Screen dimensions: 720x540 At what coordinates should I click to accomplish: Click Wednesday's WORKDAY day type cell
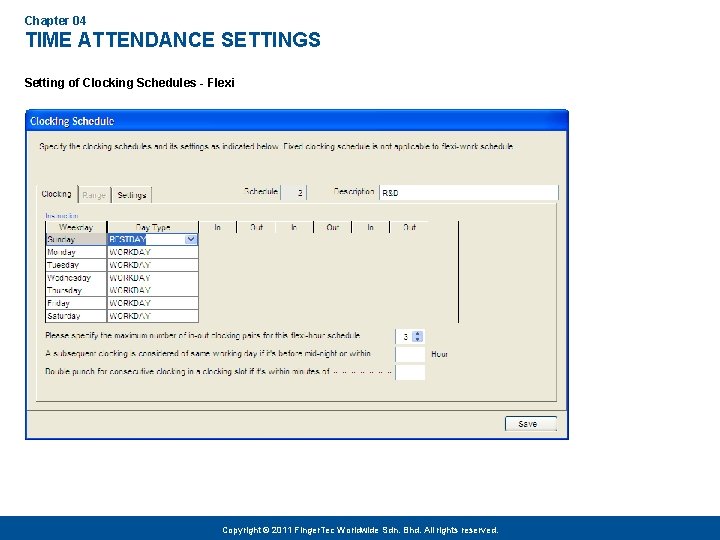153,278
